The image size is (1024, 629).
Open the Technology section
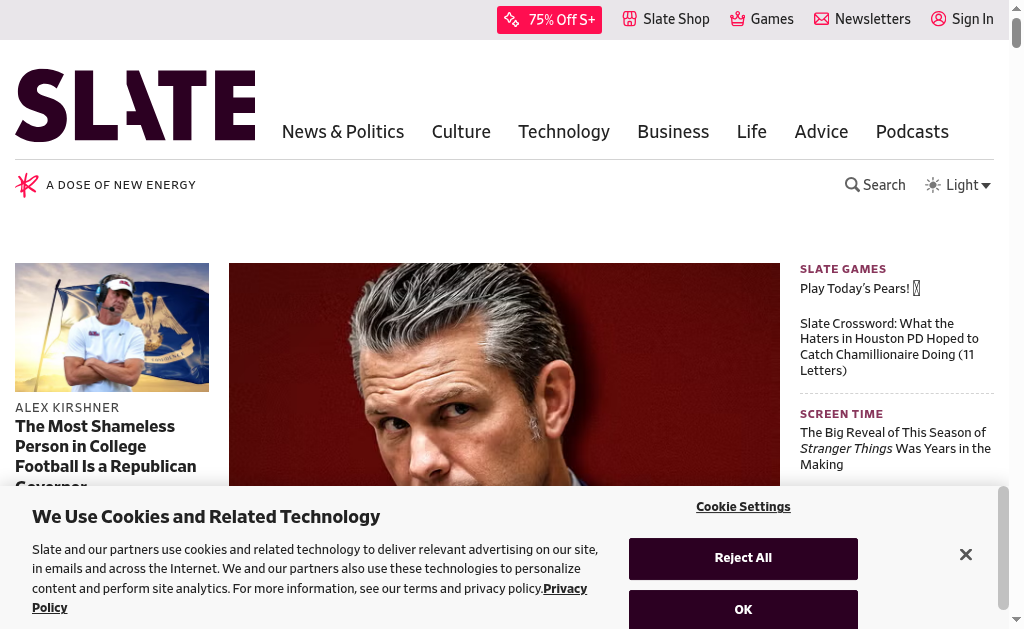pyautogui.click(x=564, y=132)
